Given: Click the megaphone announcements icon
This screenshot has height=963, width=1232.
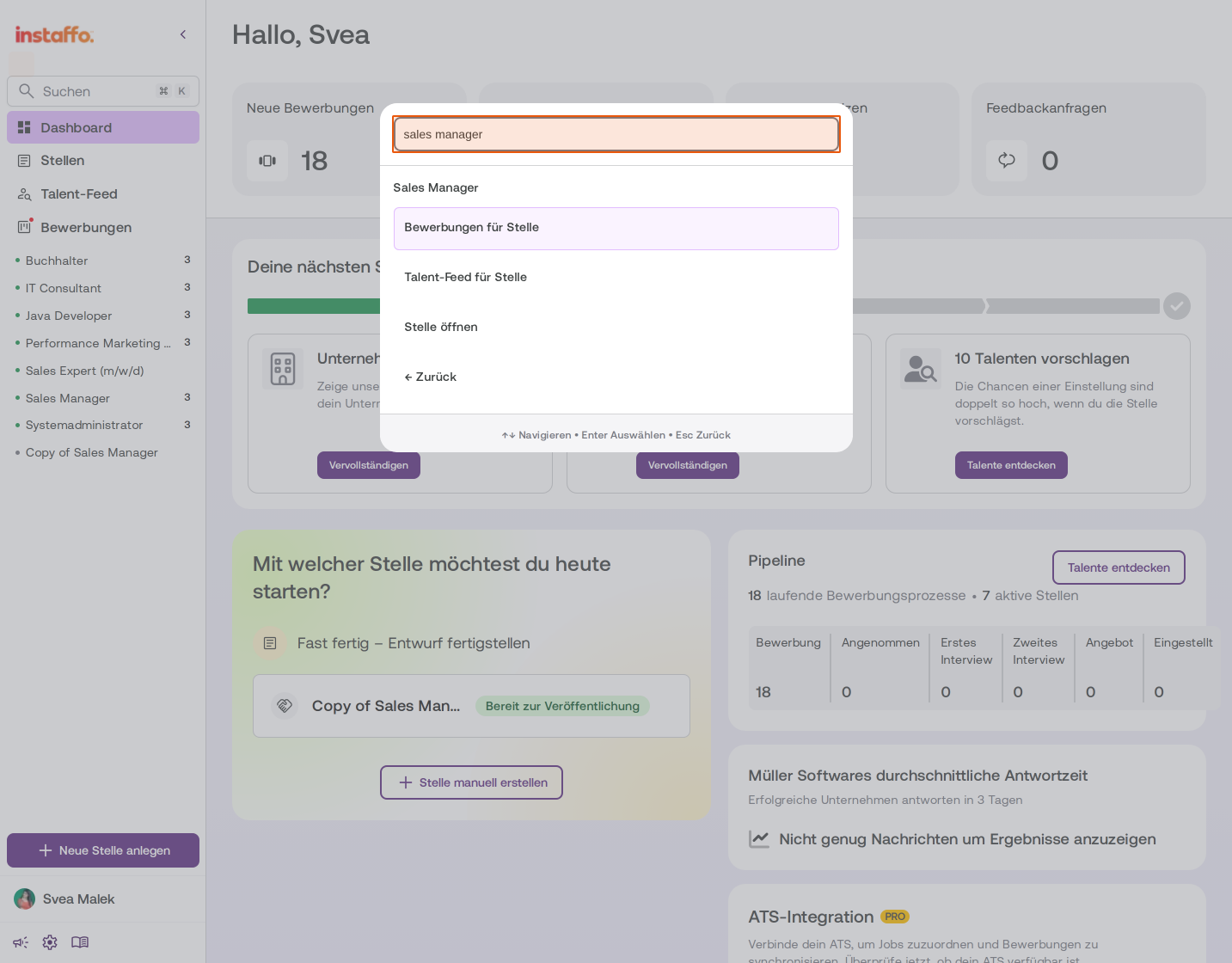Looking at the screenshot, I should click(x=21, y=942).
